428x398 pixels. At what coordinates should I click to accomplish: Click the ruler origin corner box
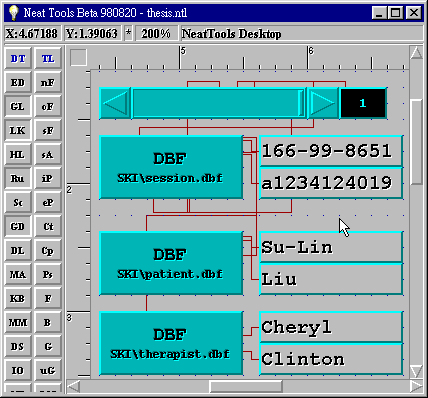pyautogui.click(x=78, y=57)
